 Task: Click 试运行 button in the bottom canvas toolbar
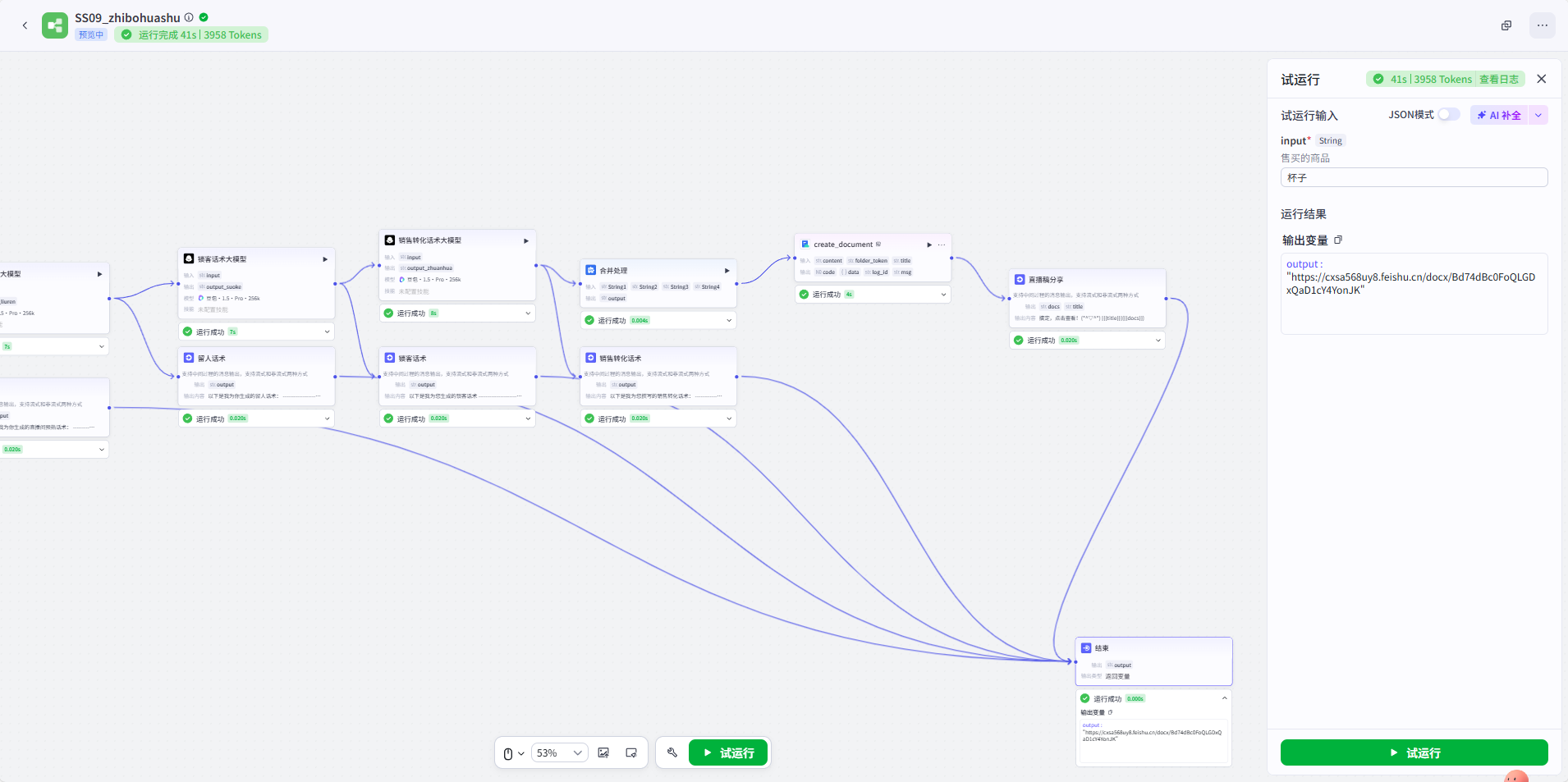click(728, 752)
